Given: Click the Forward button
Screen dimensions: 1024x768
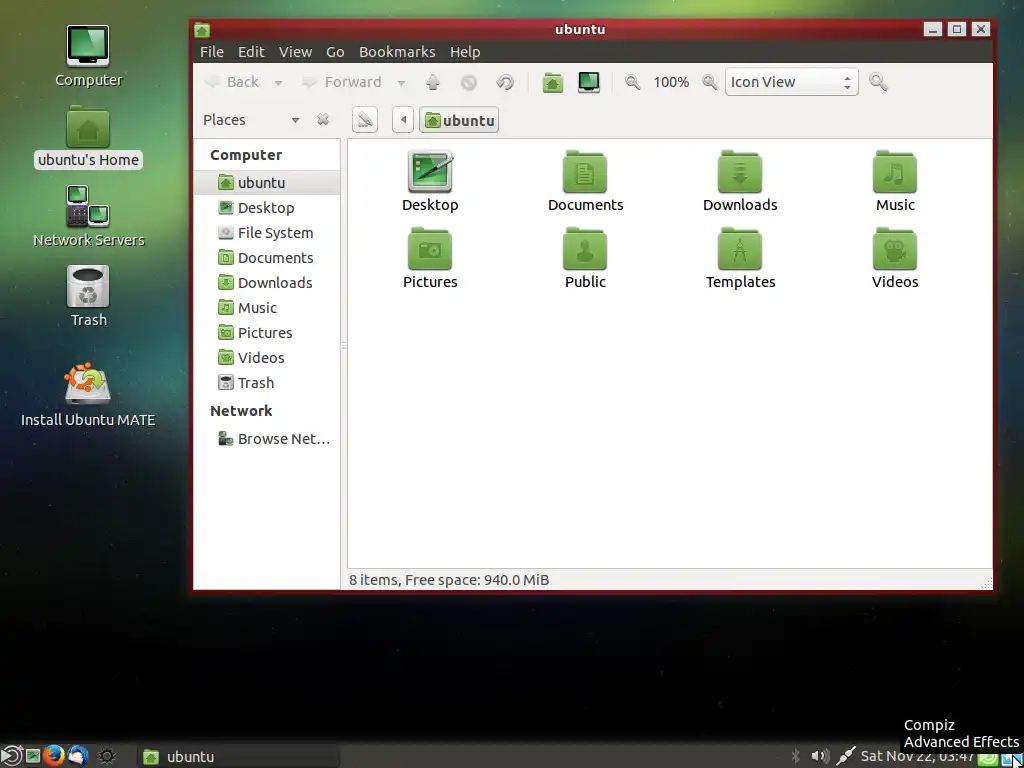Looking at the screenshot, I should click(x=342, y=82).
